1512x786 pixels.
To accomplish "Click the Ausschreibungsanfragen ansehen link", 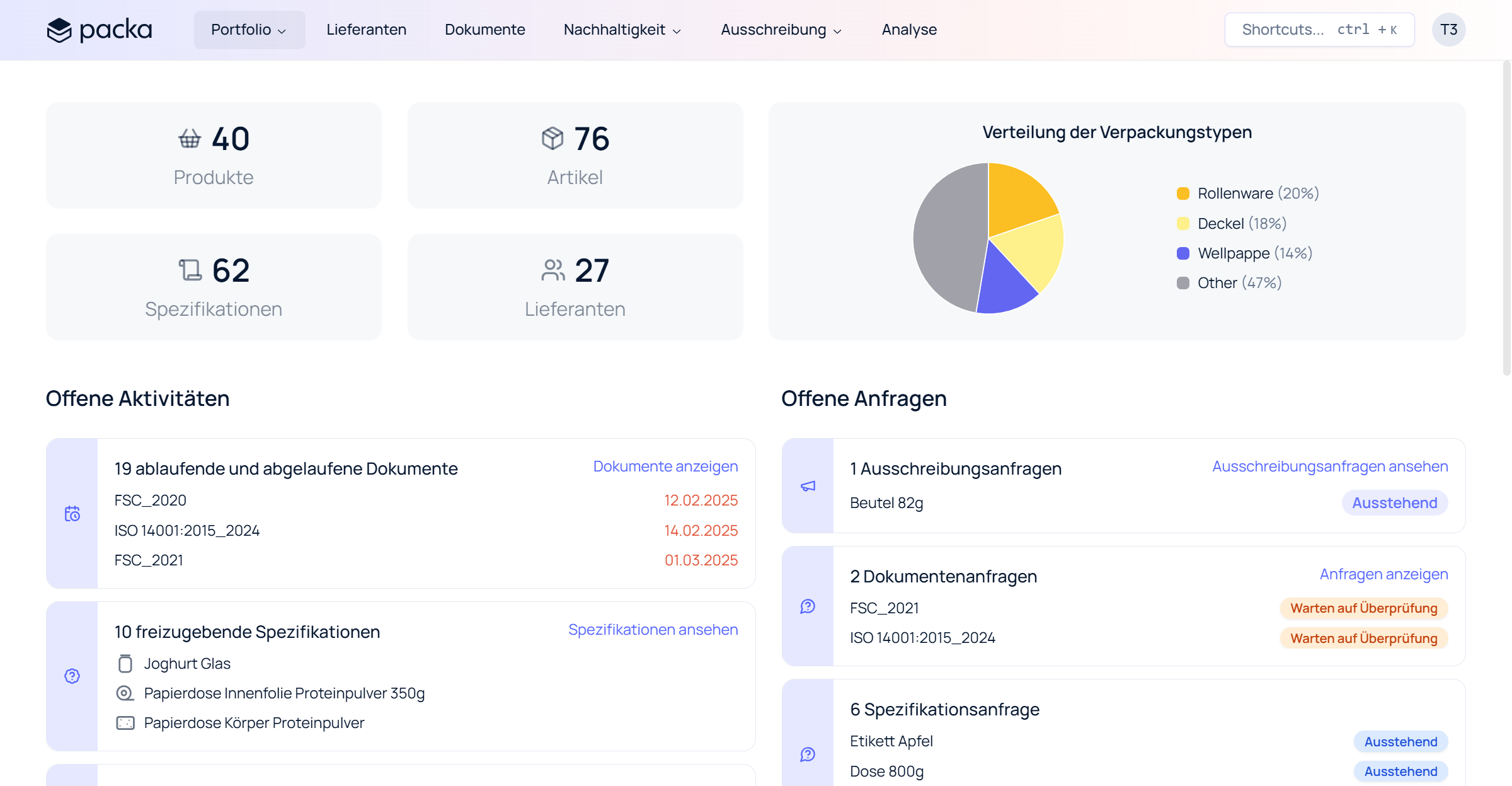I will click(1330, 466).
